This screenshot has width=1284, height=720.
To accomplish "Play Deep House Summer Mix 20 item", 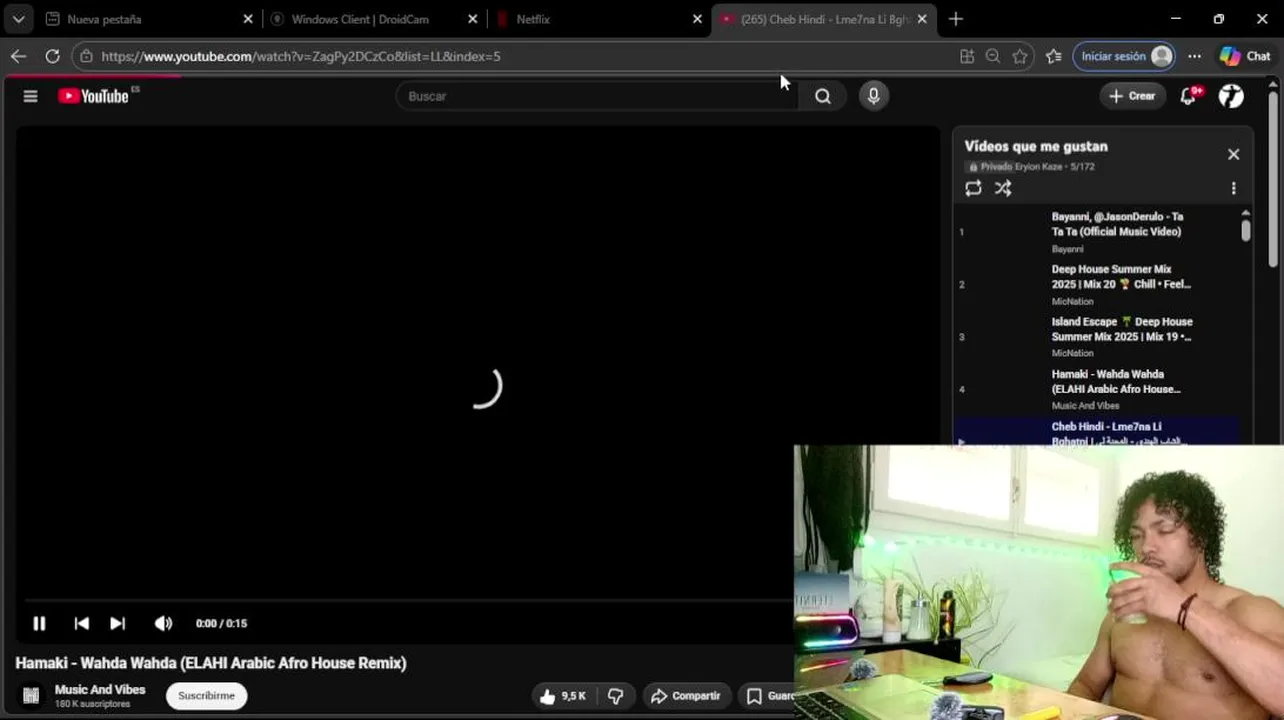I will coord(1096,284).
